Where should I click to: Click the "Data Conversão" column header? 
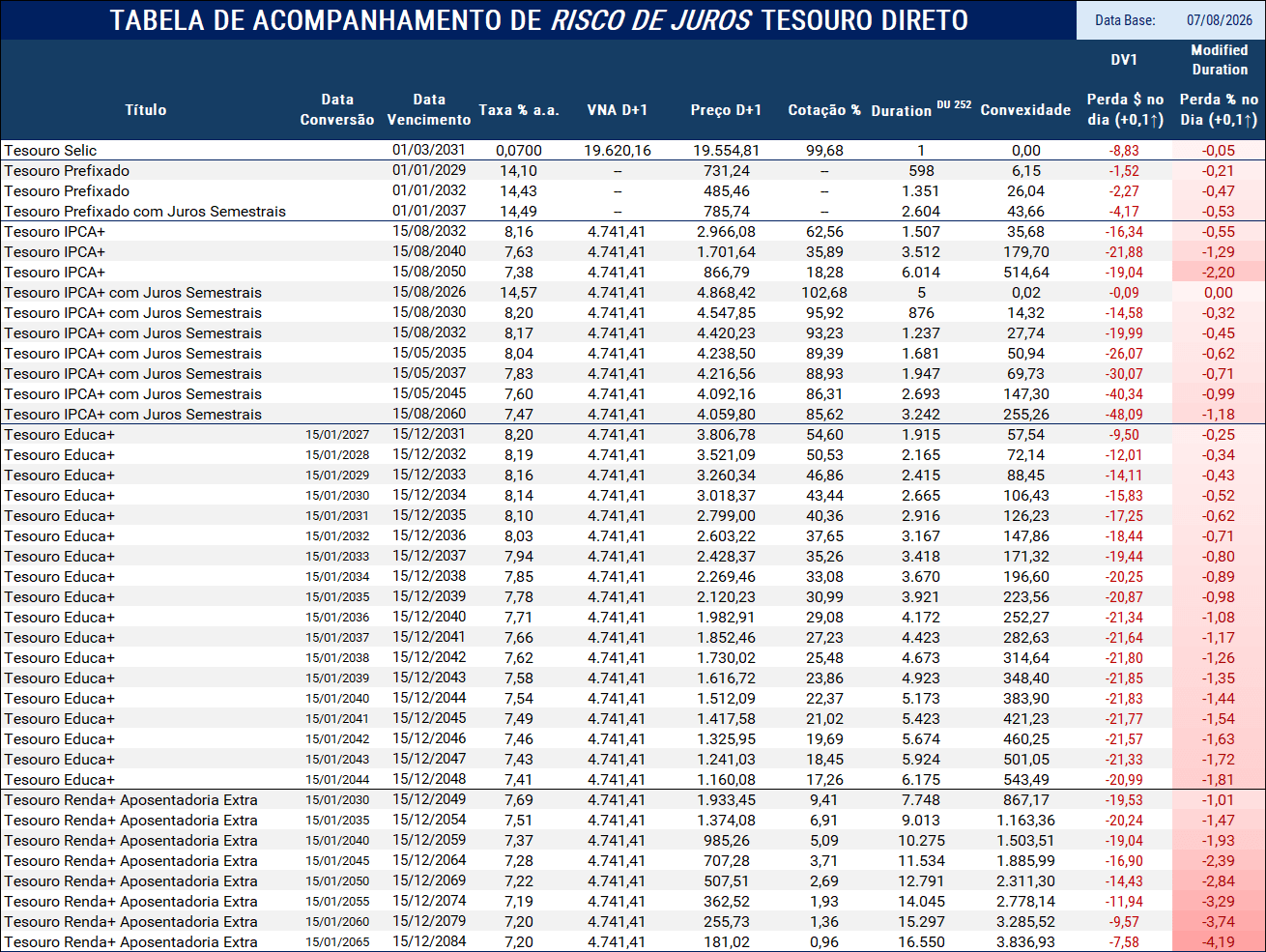click(337, 109)
